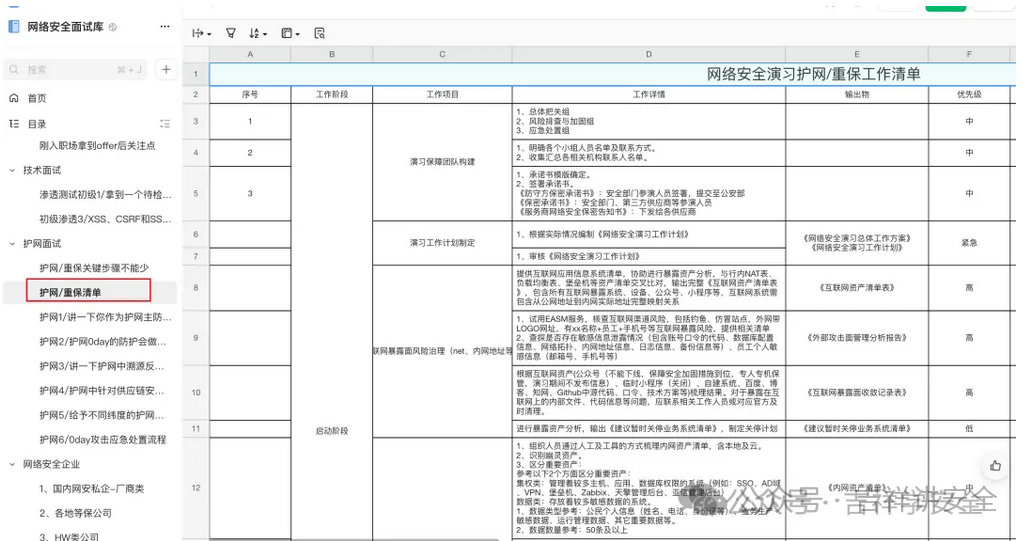Select row header 11
This screenshot has height=541, width=1030.
click(x=196, y=428)
